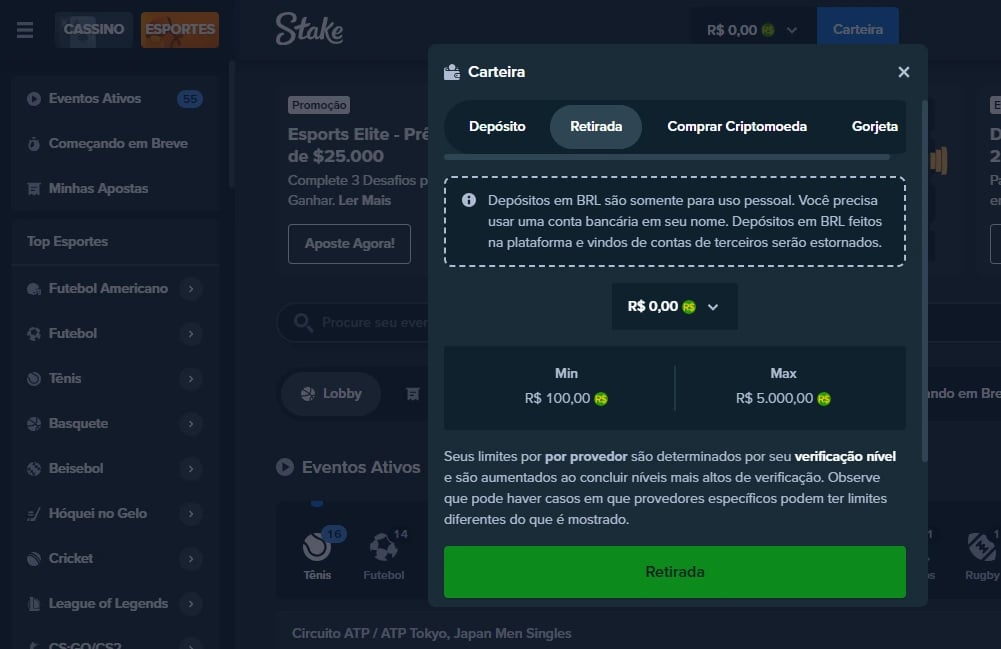Click the Carteira button in header
The image size is (1001, 649).
[857, 29]
